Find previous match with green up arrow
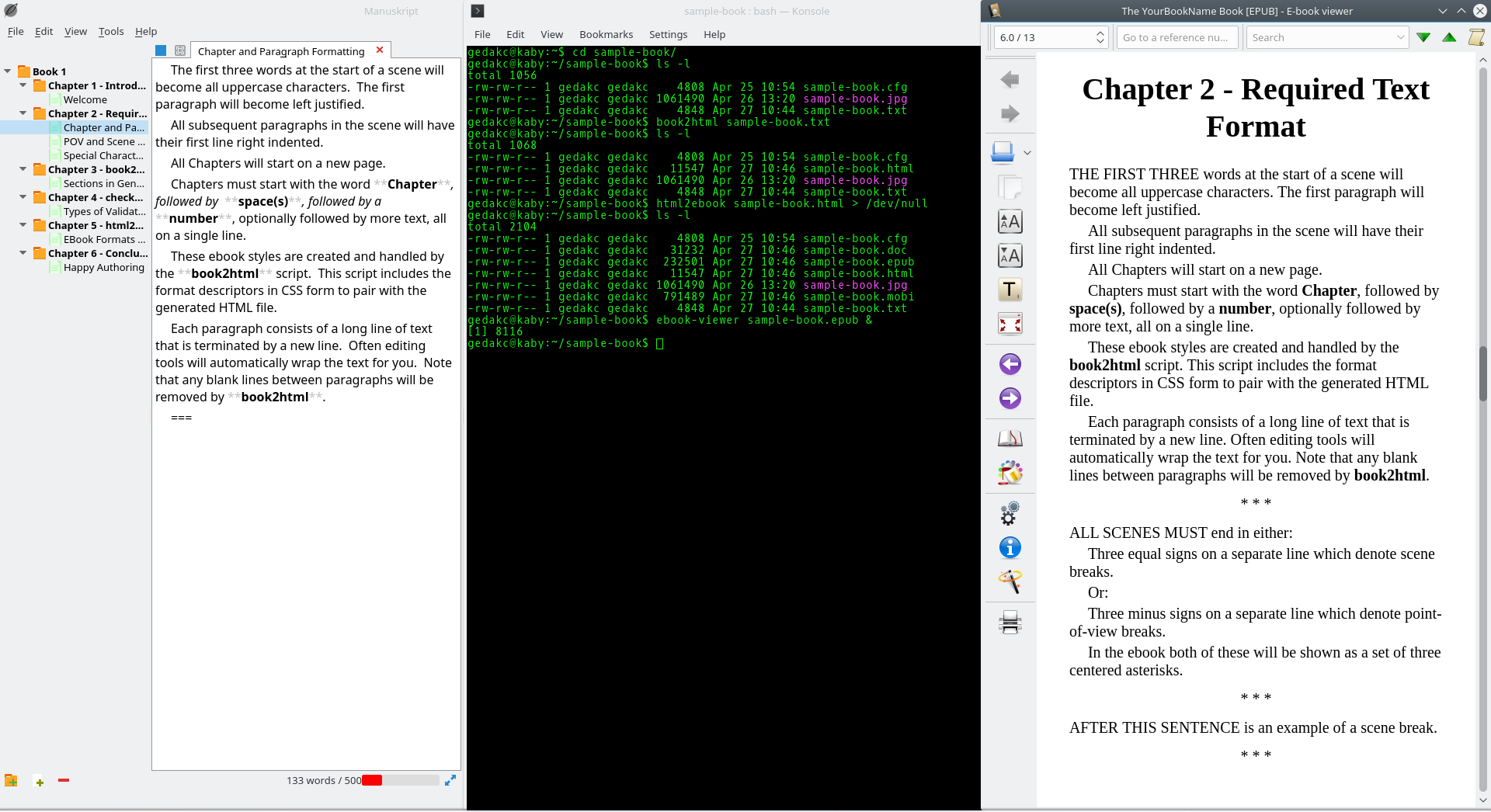 [1449, 37]
